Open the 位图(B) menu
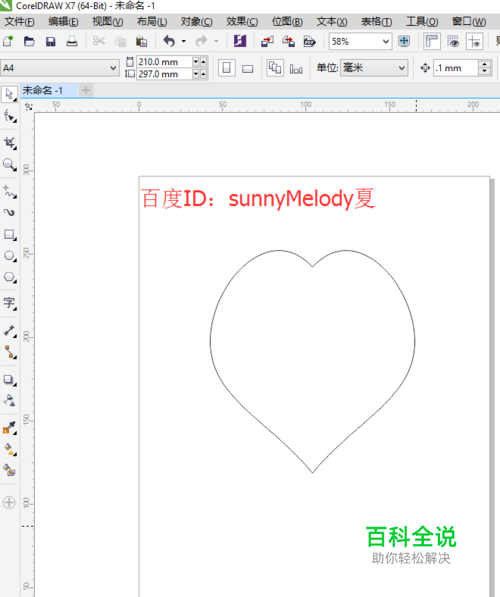500x597 pixels. 287,22
